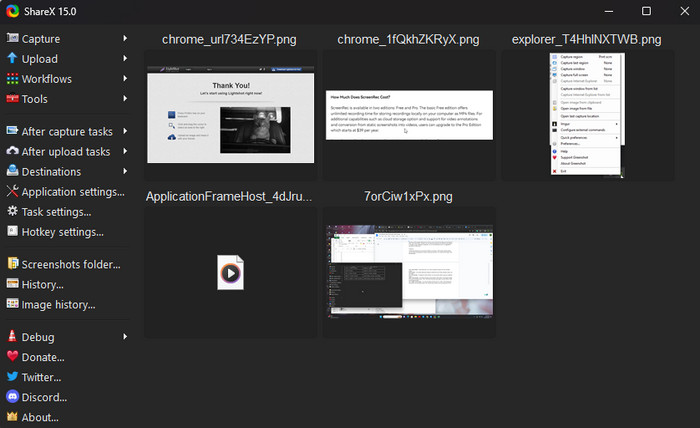Image resolution: width=700 pixels, height=428 pixels.
Task: Expand the After upload tasks arrow
Action: 125,151
